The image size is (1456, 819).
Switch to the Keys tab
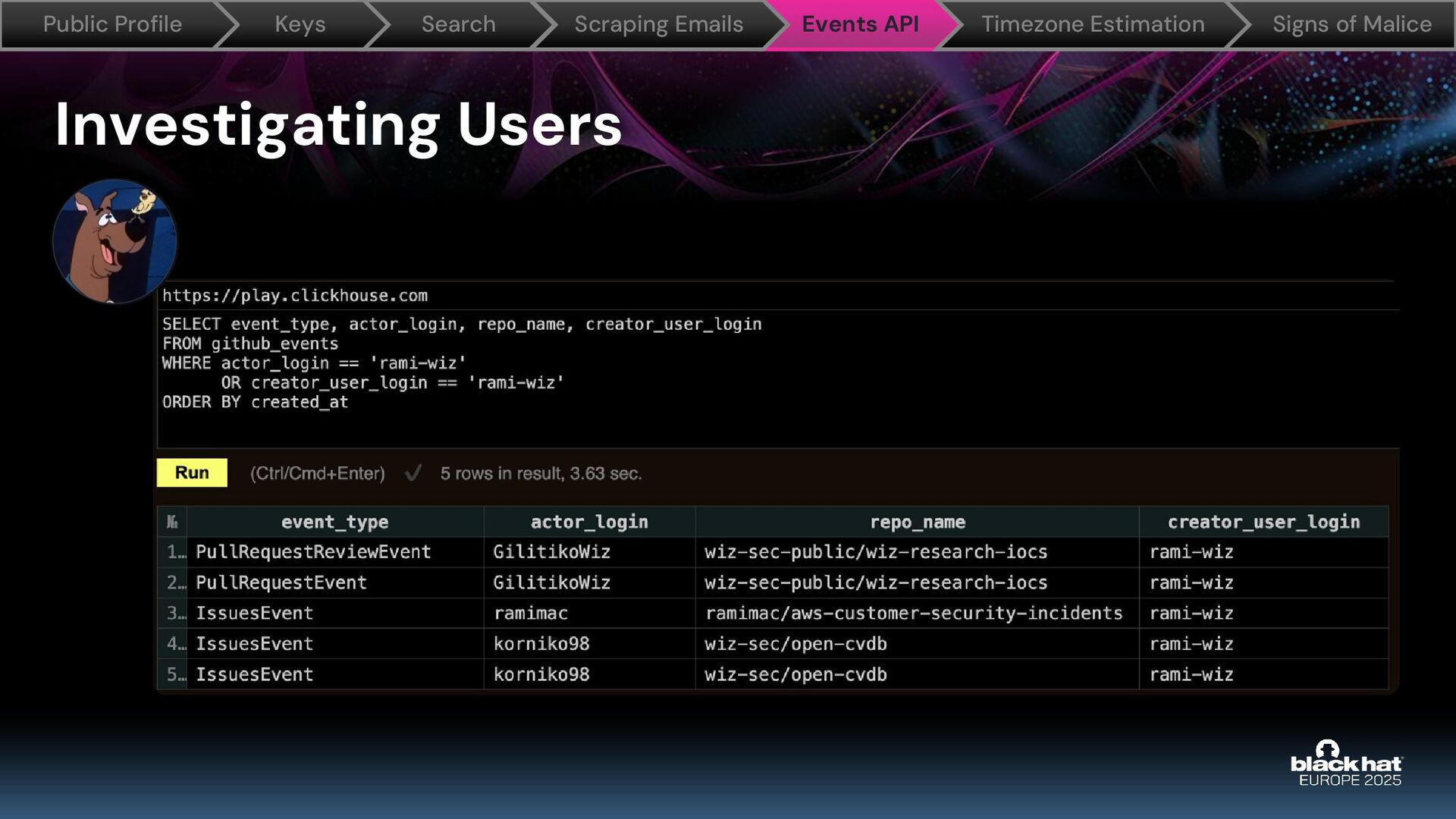300,24
